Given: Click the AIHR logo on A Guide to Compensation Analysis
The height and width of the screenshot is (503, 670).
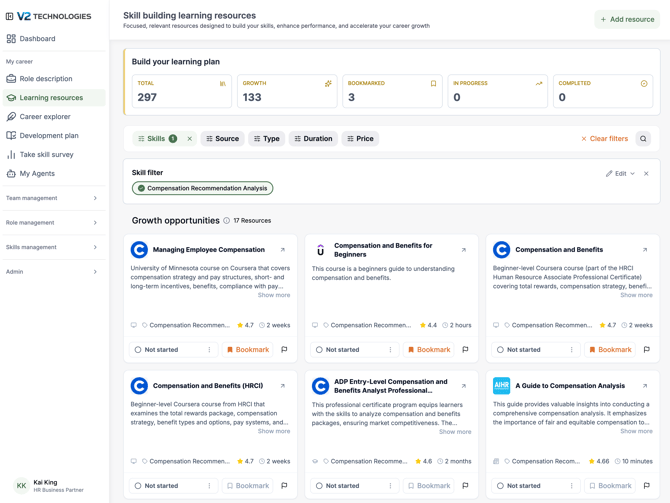Looking at the screenshot, I should pyautogui.click(x=502, y=385).
